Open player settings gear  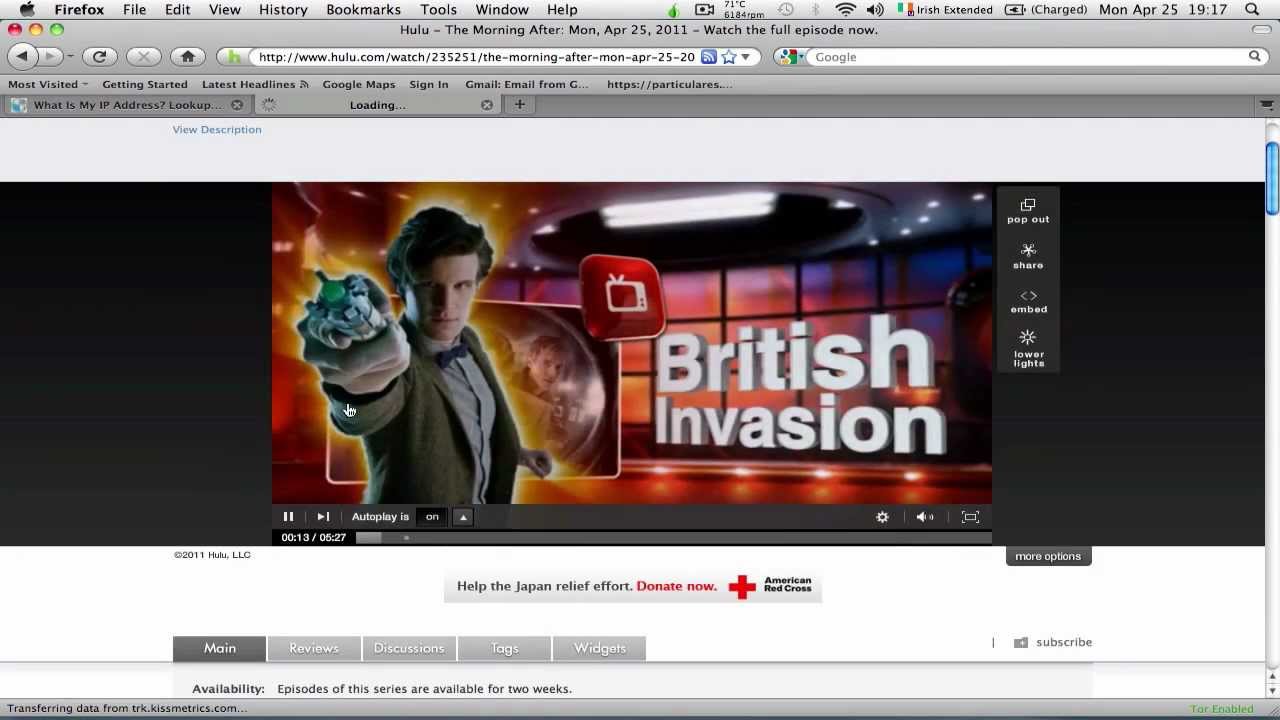click(x=882, y=517)
